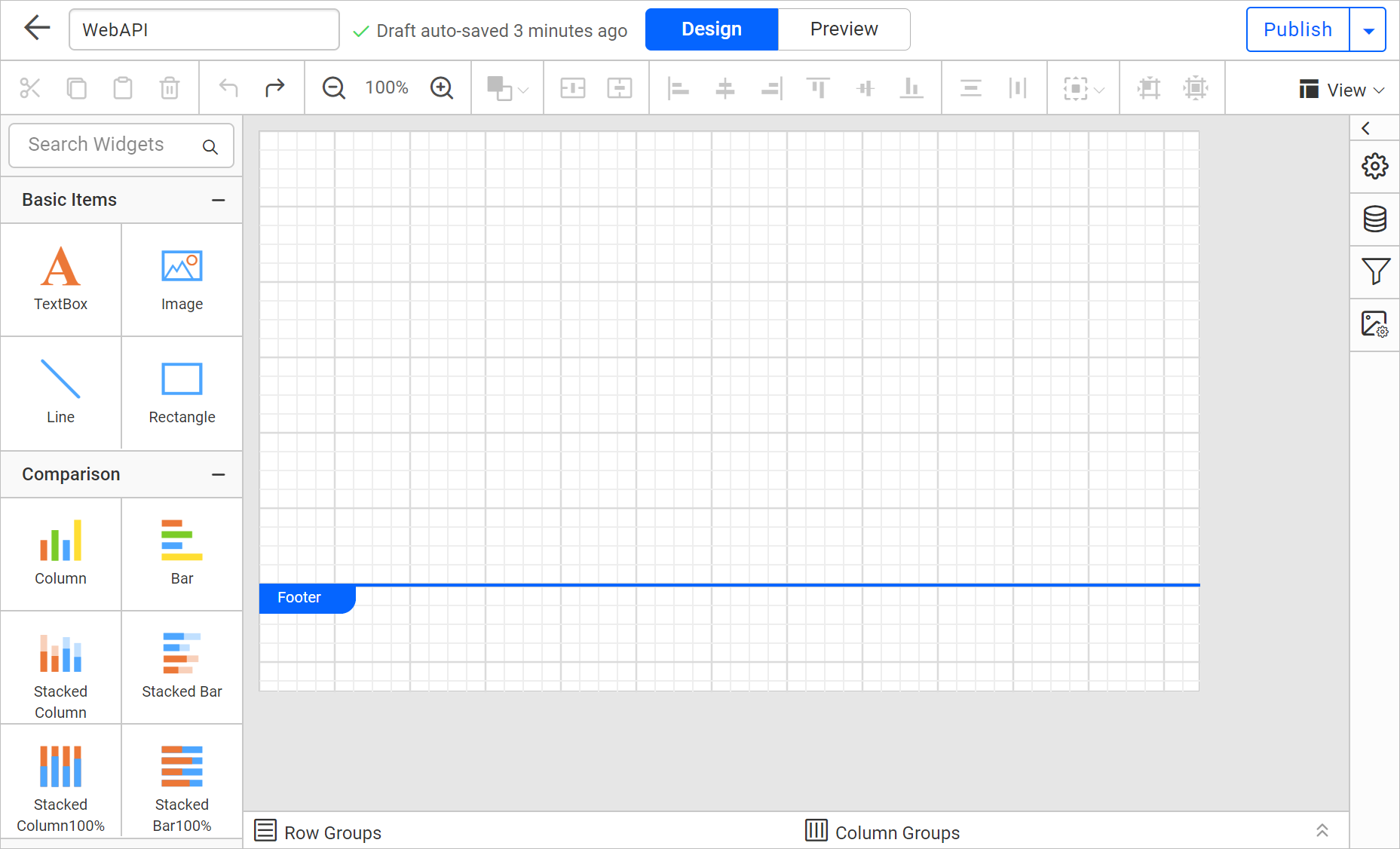The image size is (1400, 849).
Task: Click the Publish button
Action: pos(1297,29)
